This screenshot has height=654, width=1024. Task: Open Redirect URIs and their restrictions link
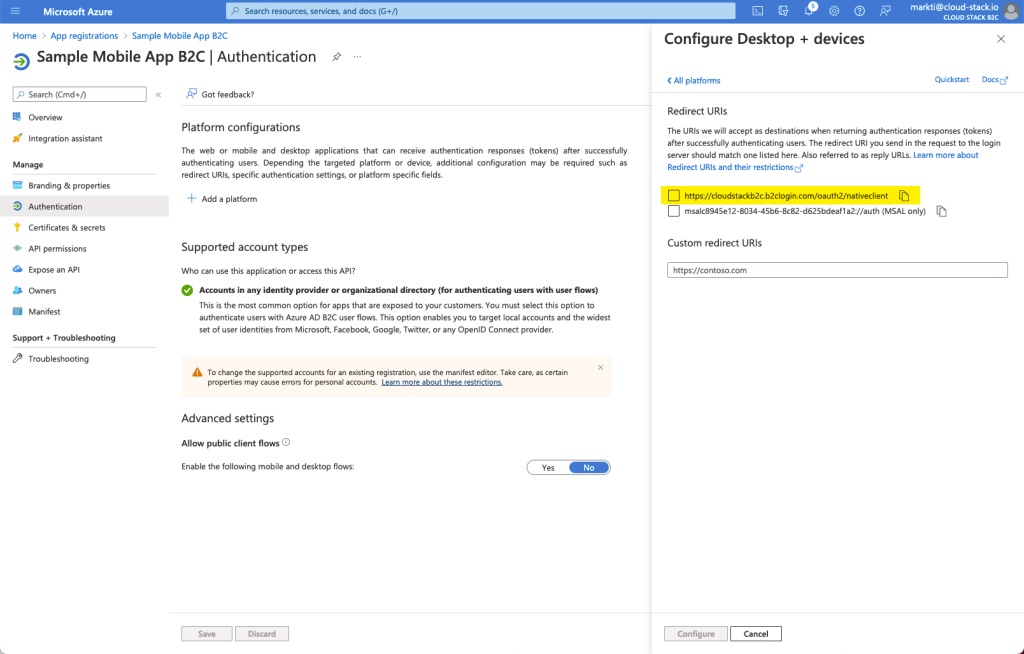pyautogui.click(x=734, y=167)
